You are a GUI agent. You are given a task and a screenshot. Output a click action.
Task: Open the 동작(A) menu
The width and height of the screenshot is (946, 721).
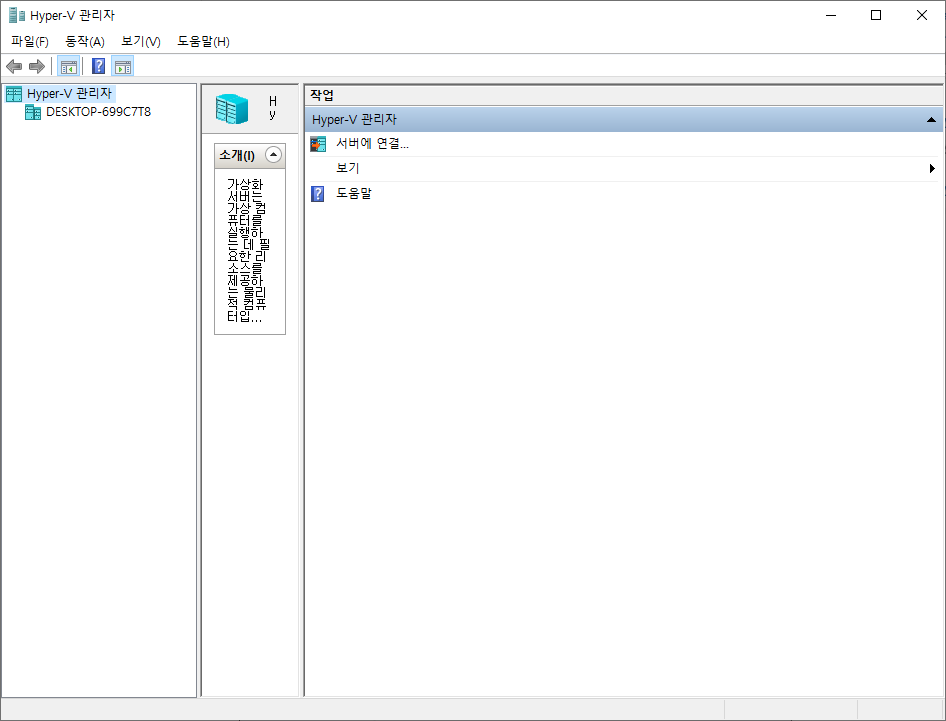pos(84,42)
